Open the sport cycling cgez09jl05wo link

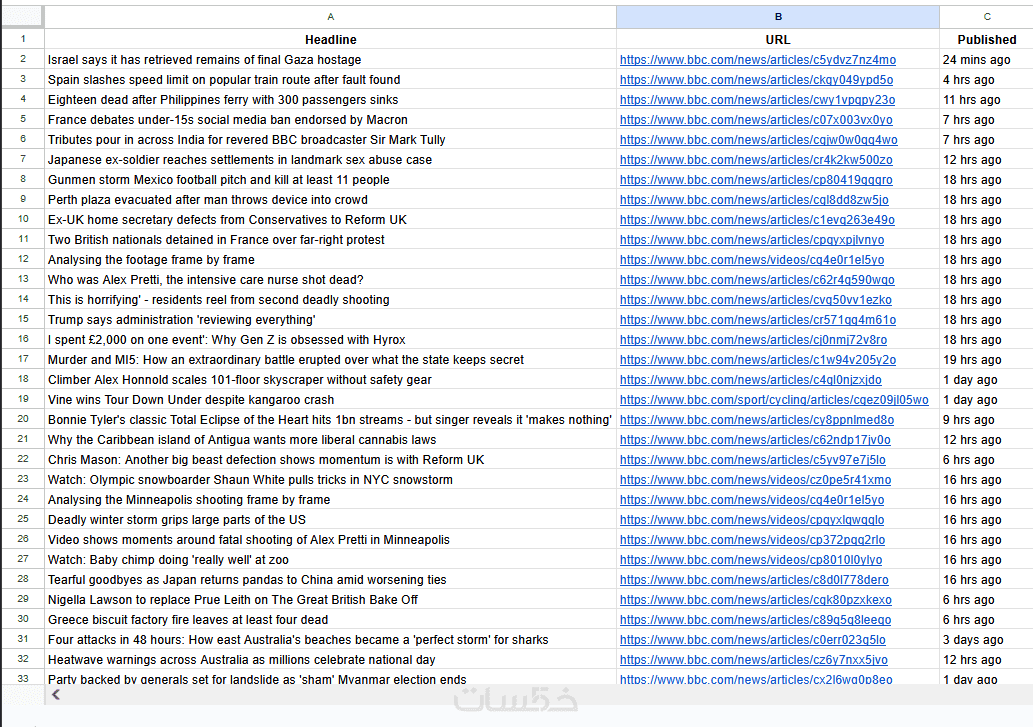coord(774,400)
